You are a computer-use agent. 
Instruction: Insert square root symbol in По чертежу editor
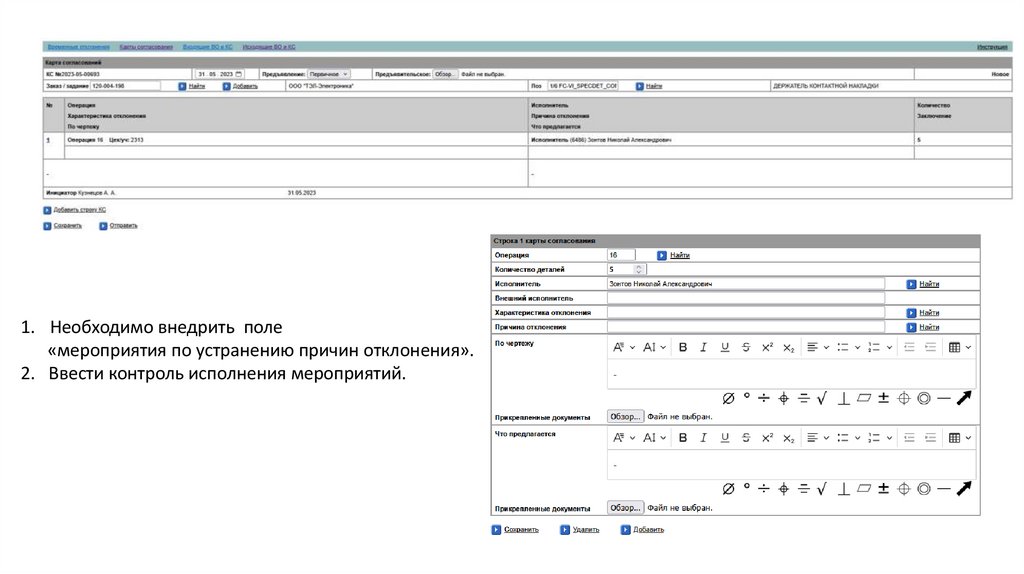[822, 398]
